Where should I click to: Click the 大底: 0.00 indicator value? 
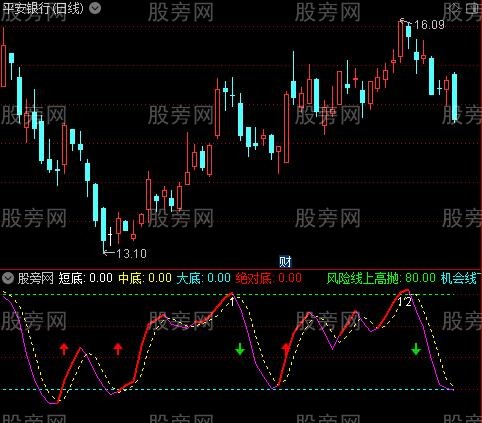click(x=204, y=278)
